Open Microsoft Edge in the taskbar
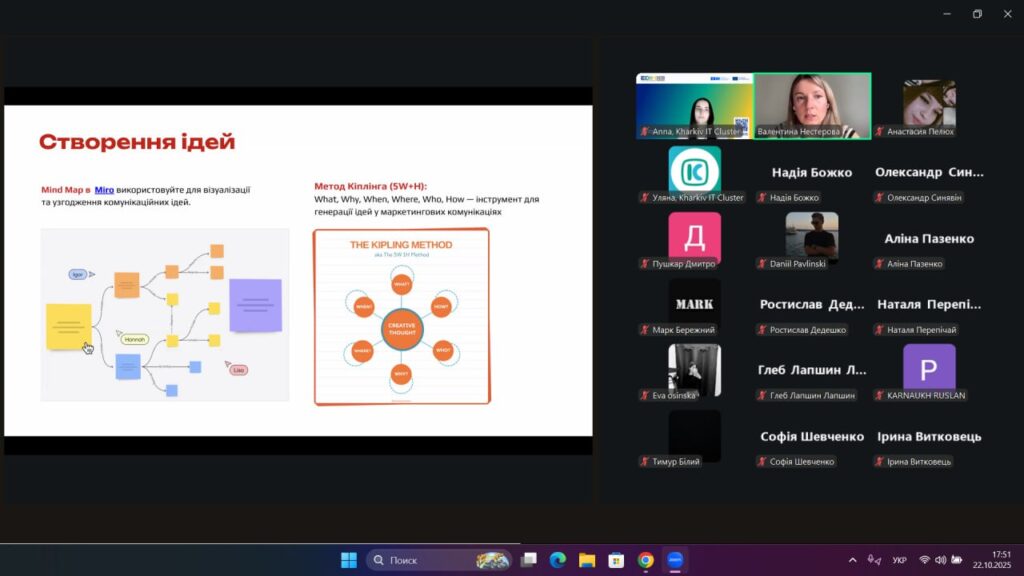The image size is (1024, 576). click(558, 560)
